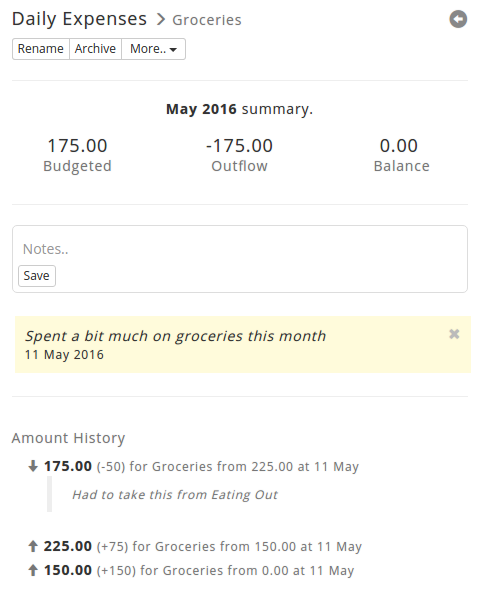
Task: Click the chevron between Daily Expenses and Groceries
Action: [x=161, y=19]
